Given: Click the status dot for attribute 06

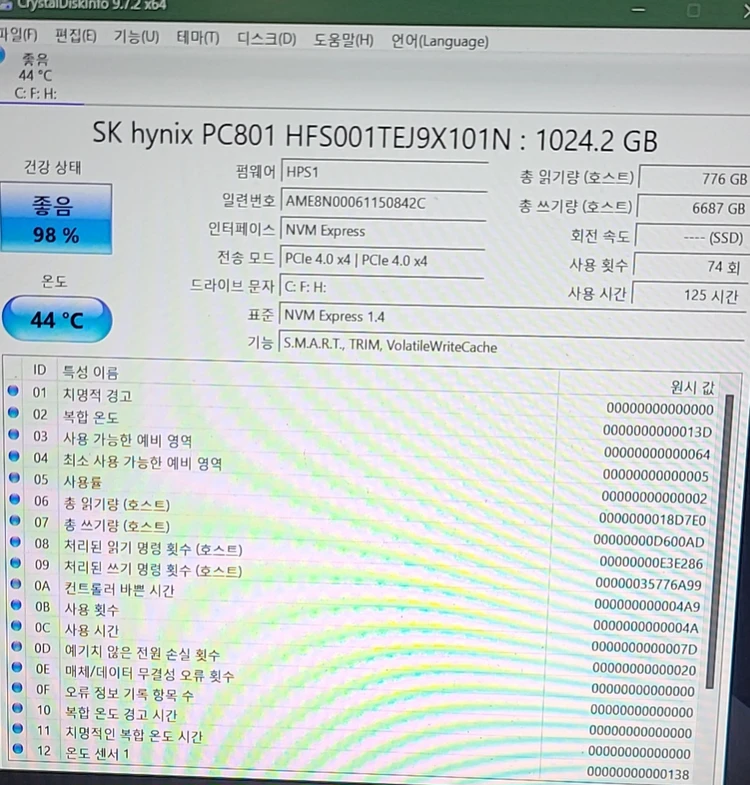Looking at the screenshot, I should tap(15, 499).
